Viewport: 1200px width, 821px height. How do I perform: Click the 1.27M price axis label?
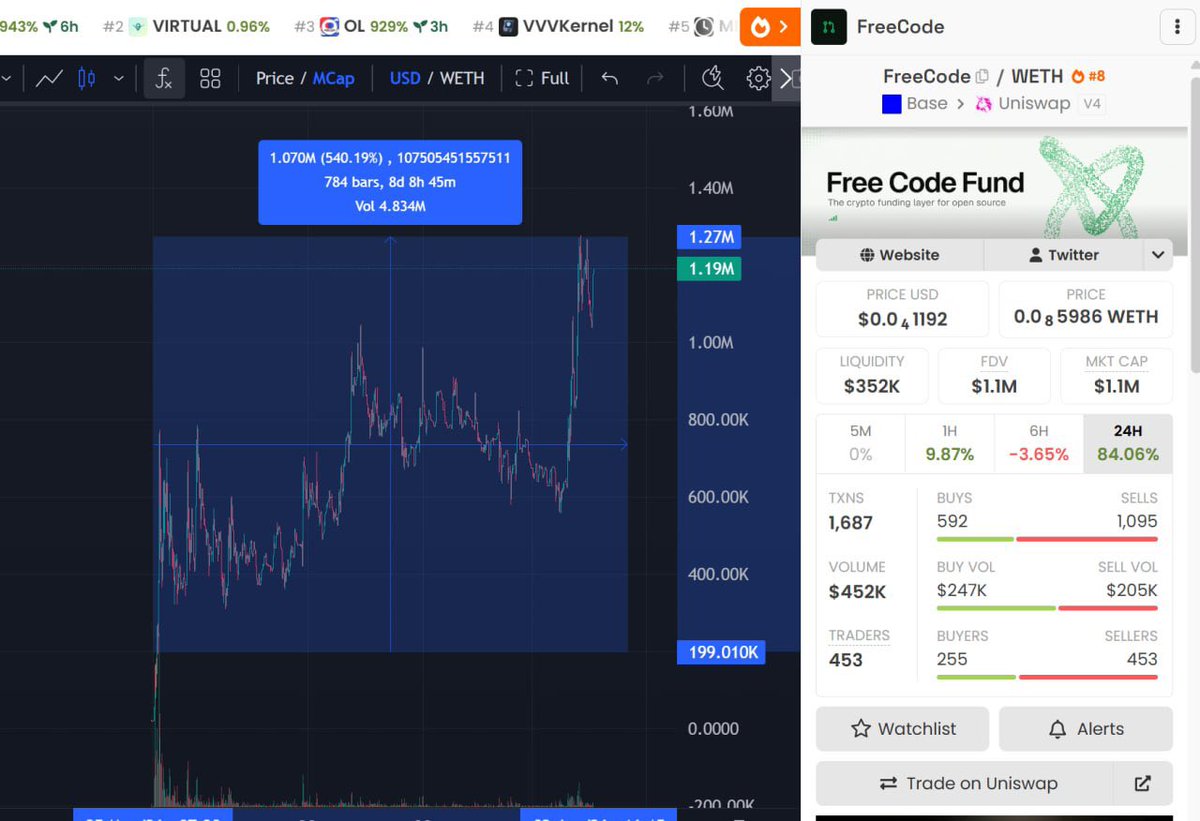click(x=709, y=237)
